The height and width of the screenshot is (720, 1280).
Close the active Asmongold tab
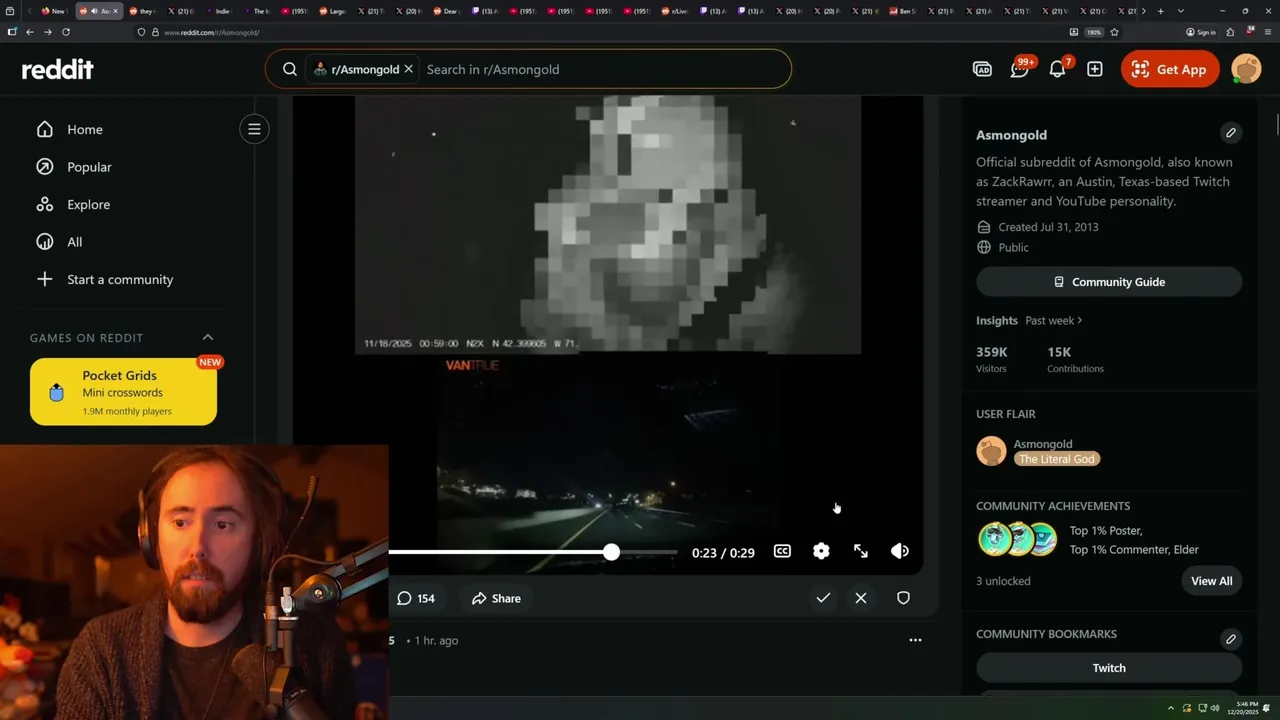(115, 11)
